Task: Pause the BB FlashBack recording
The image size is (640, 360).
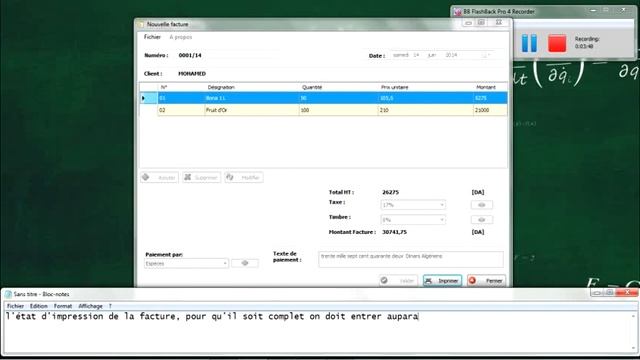Action: pos(529,43)
